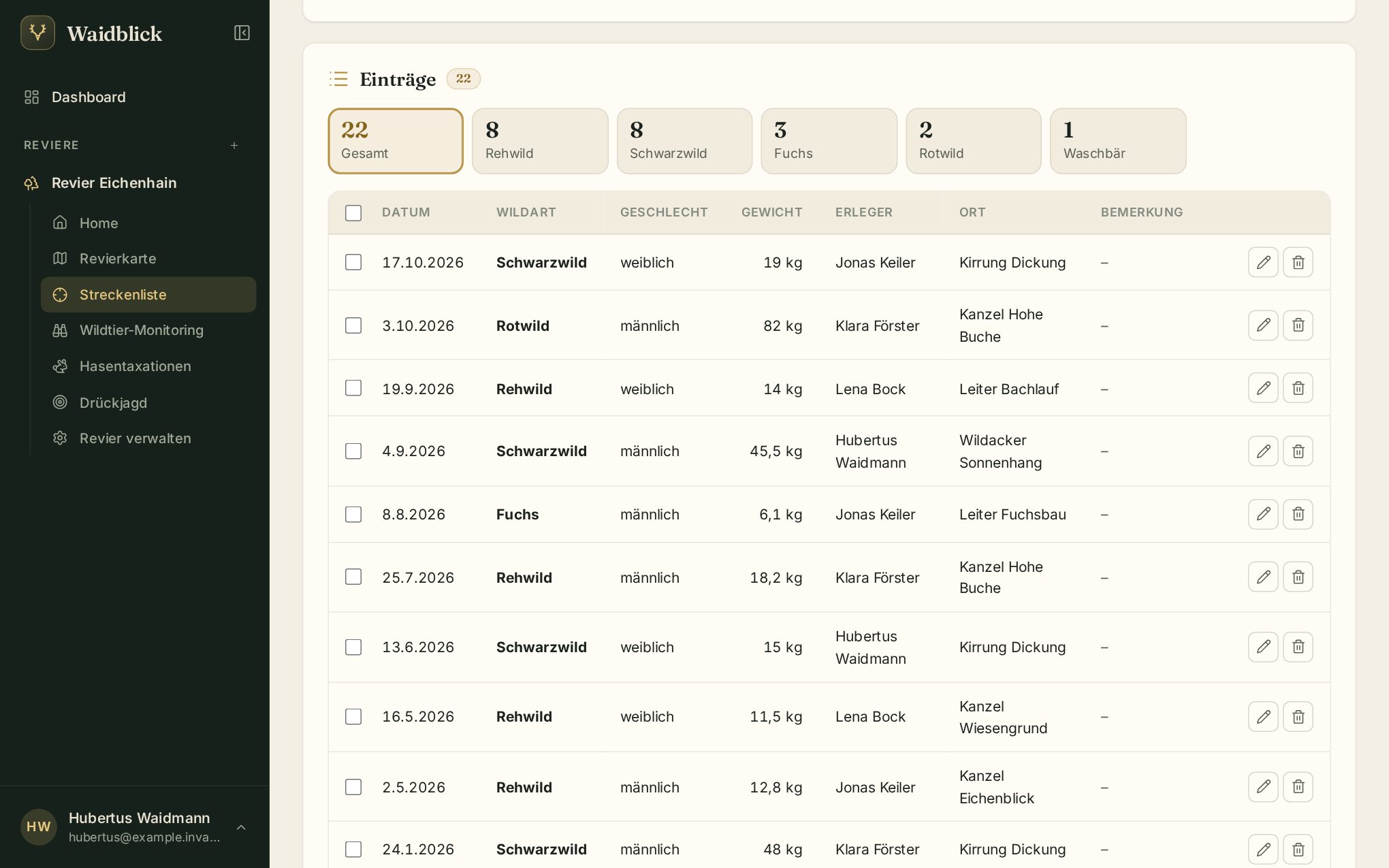
Task: Select the 19.9.2026 Rehwild row checkbox
Action: click(353, 388)
